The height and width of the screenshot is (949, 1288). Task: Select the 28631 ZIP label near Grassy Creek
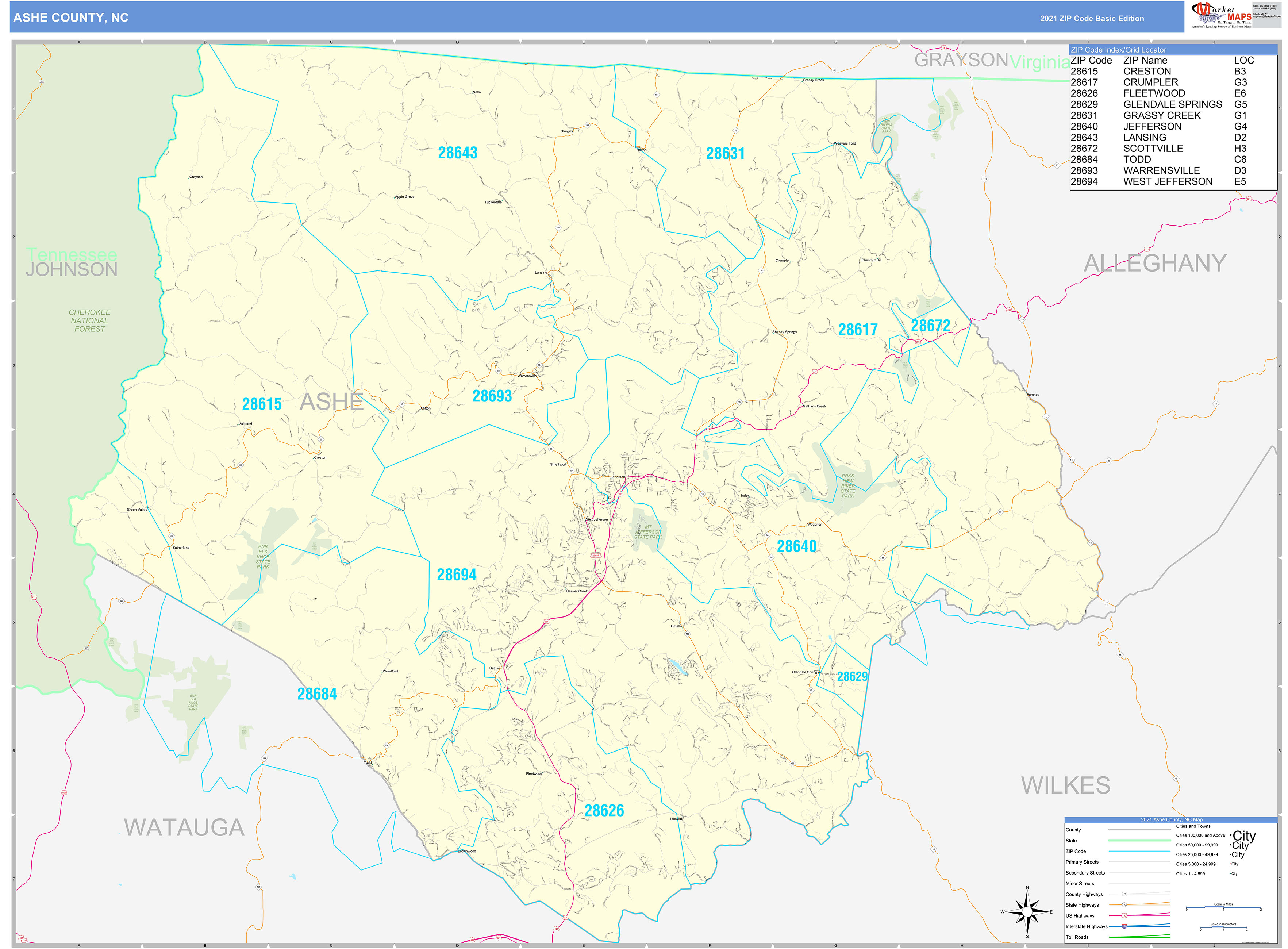pyautogui.click(x=726, y=153)
